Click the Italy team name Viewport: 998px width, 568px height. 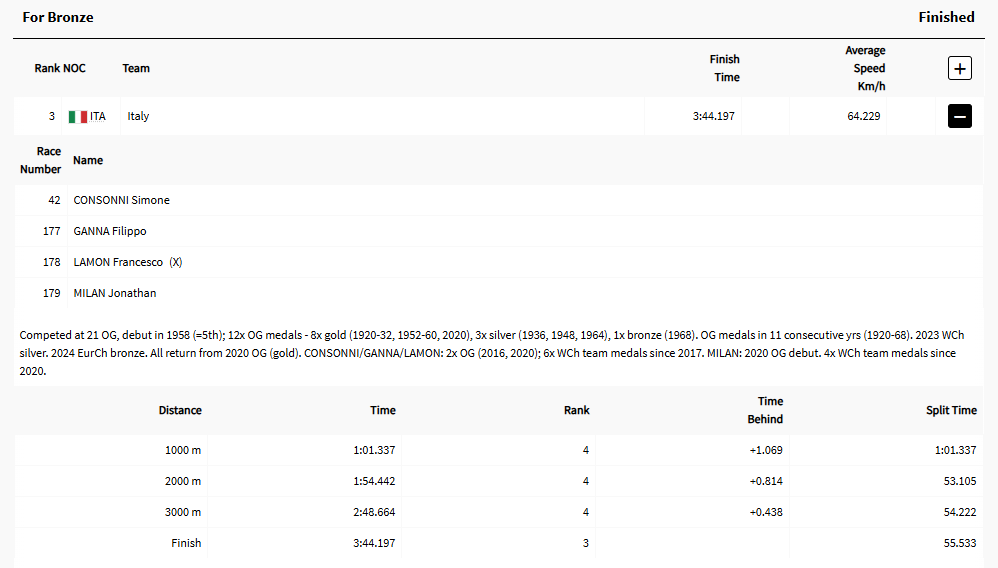tap(138, 116)
